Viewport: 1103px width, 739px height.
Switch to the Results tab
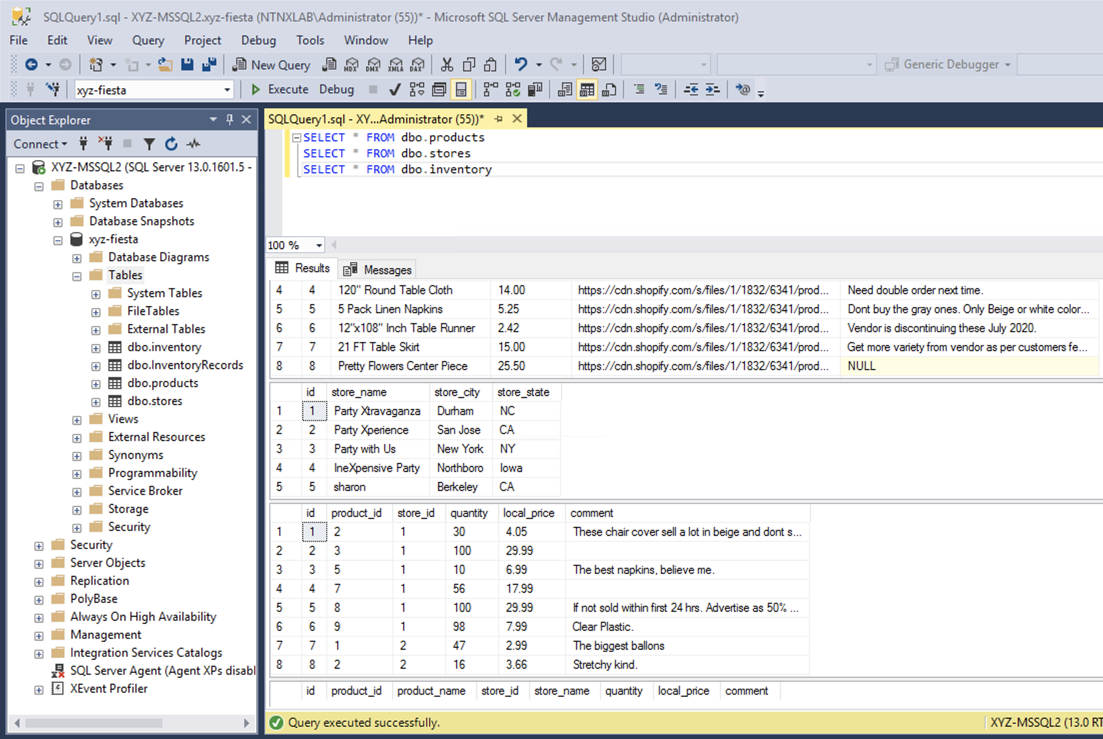[x=302, y=268]
